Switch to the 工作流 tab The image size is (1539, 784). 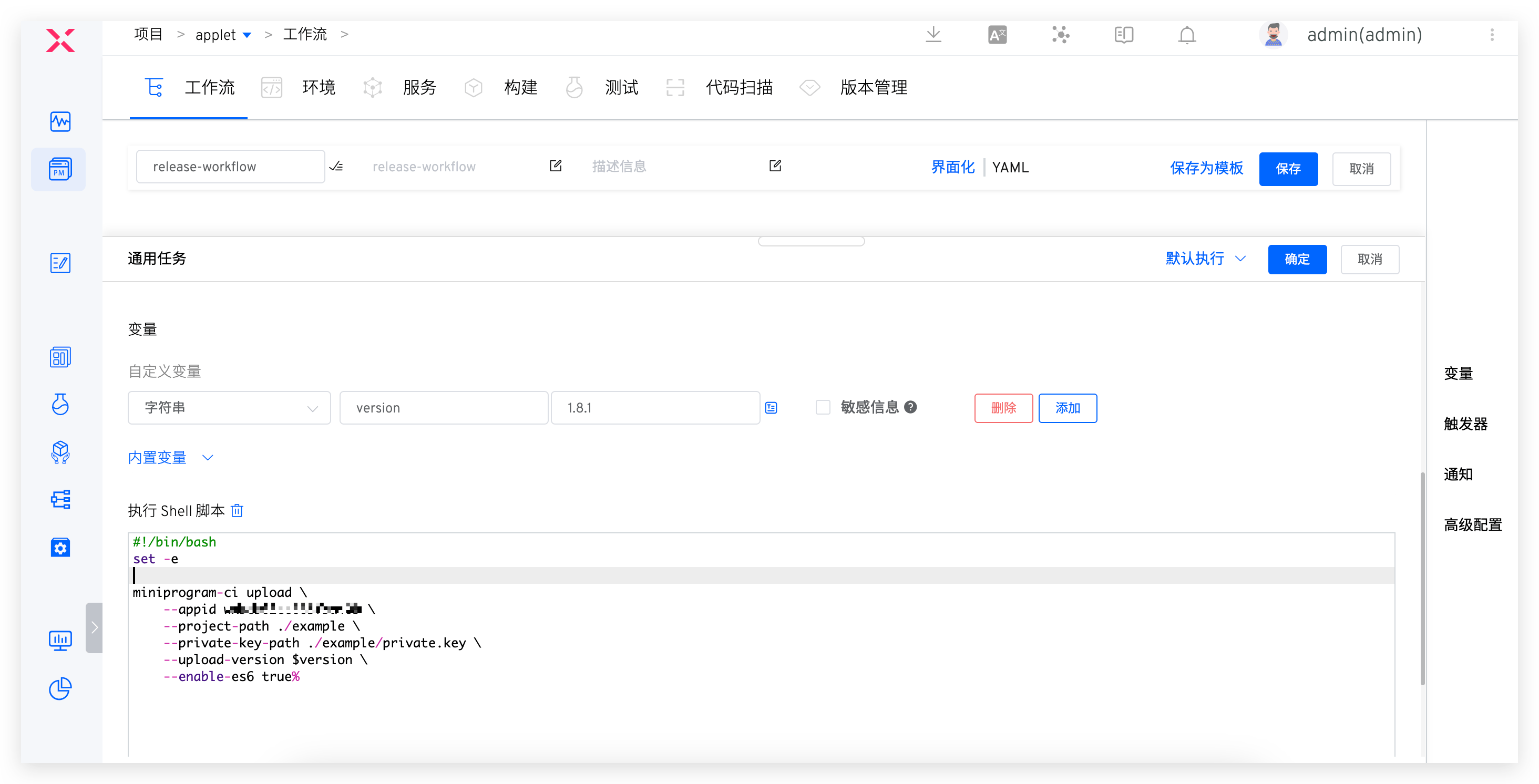pyautogui.click(x=189, y=88)
